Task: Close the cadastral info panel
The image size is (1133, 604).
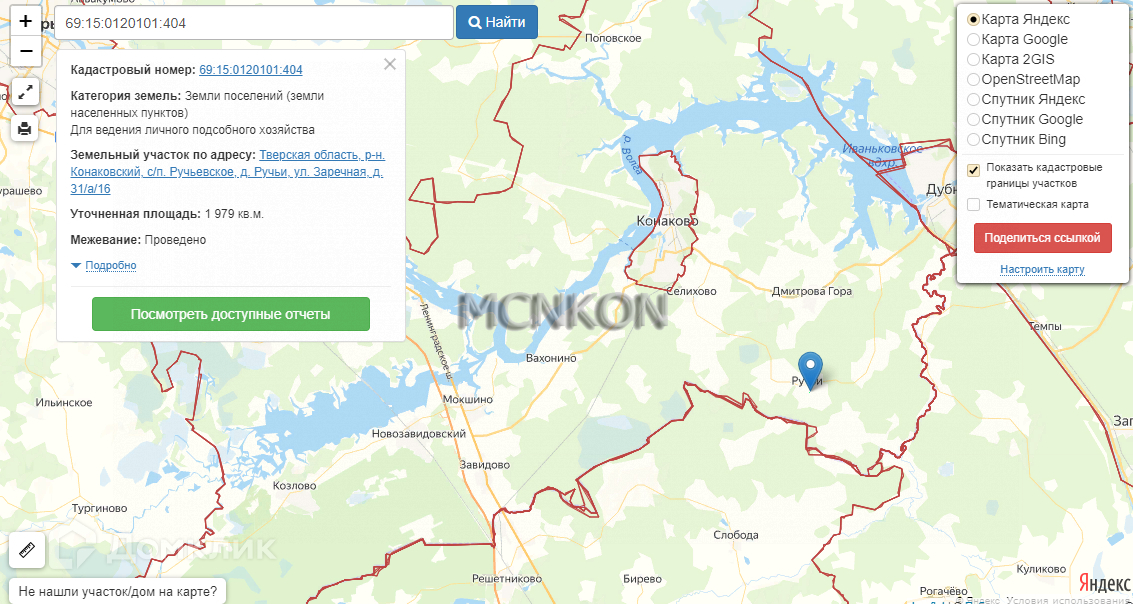Action: coord(390,64)
